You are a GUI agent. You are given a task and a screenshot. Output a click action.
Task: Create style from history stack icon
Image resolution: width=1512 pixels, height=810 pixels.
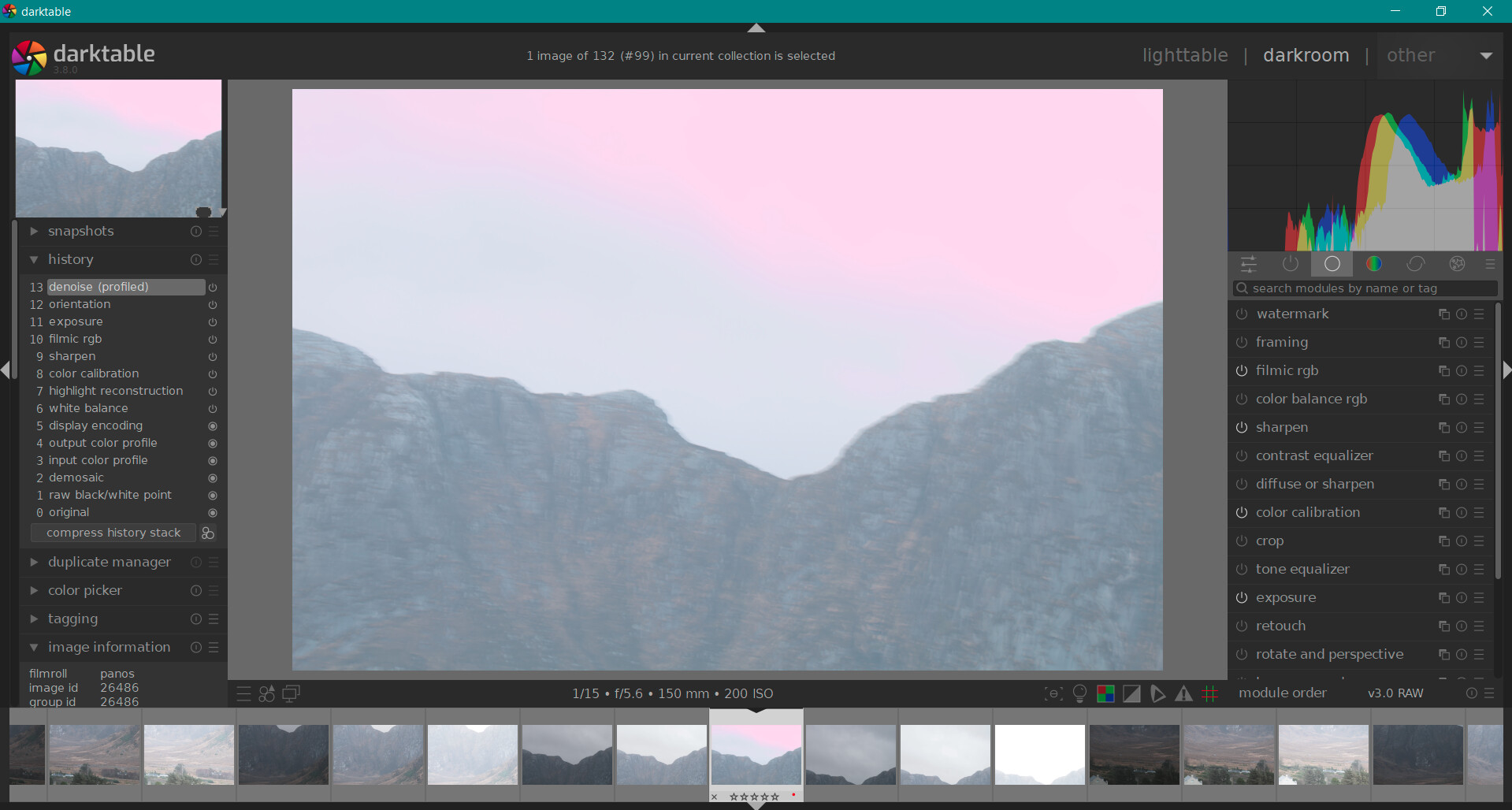pos(208,533)
